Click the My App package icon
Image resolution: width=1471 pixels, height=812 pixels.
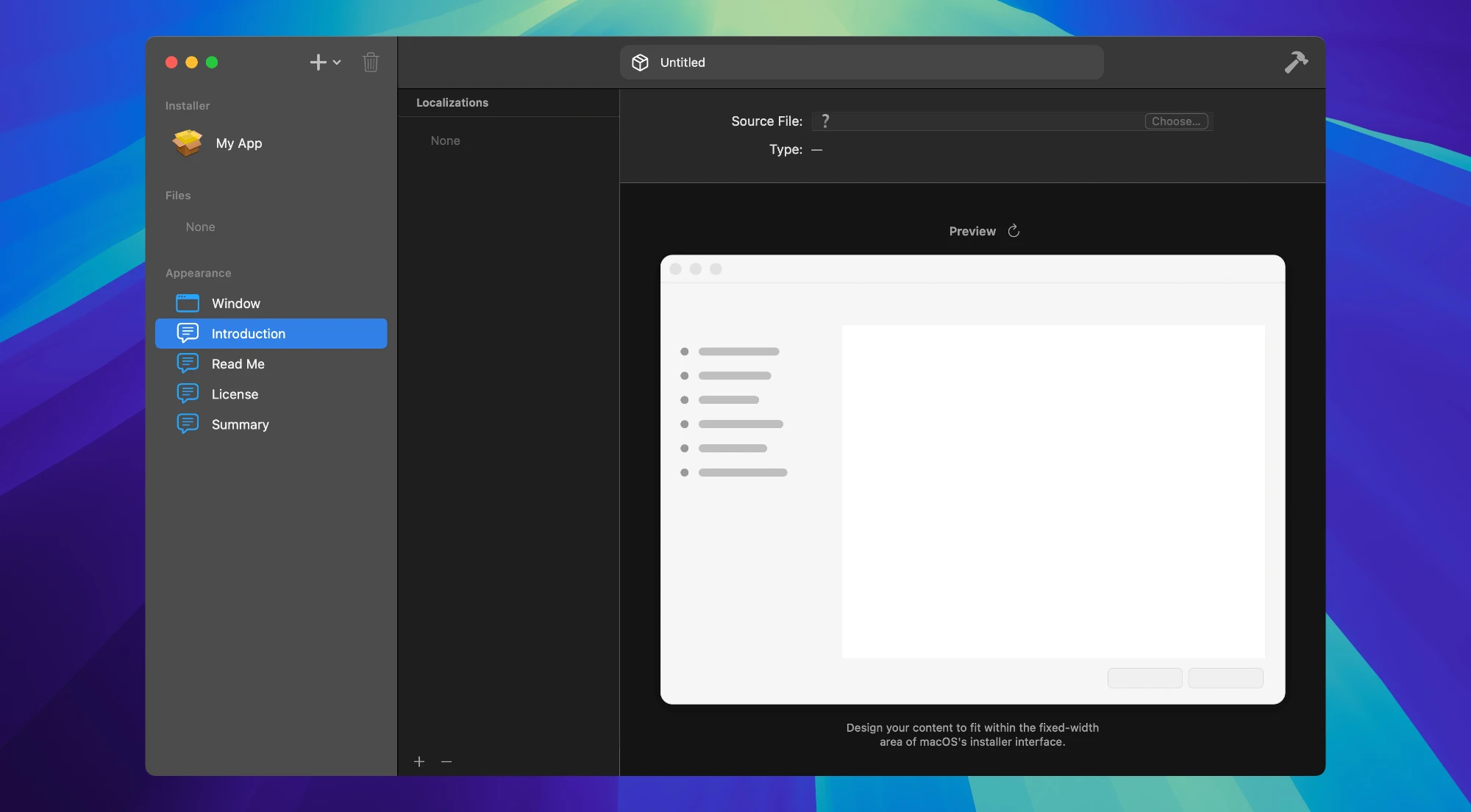point(188,143)
